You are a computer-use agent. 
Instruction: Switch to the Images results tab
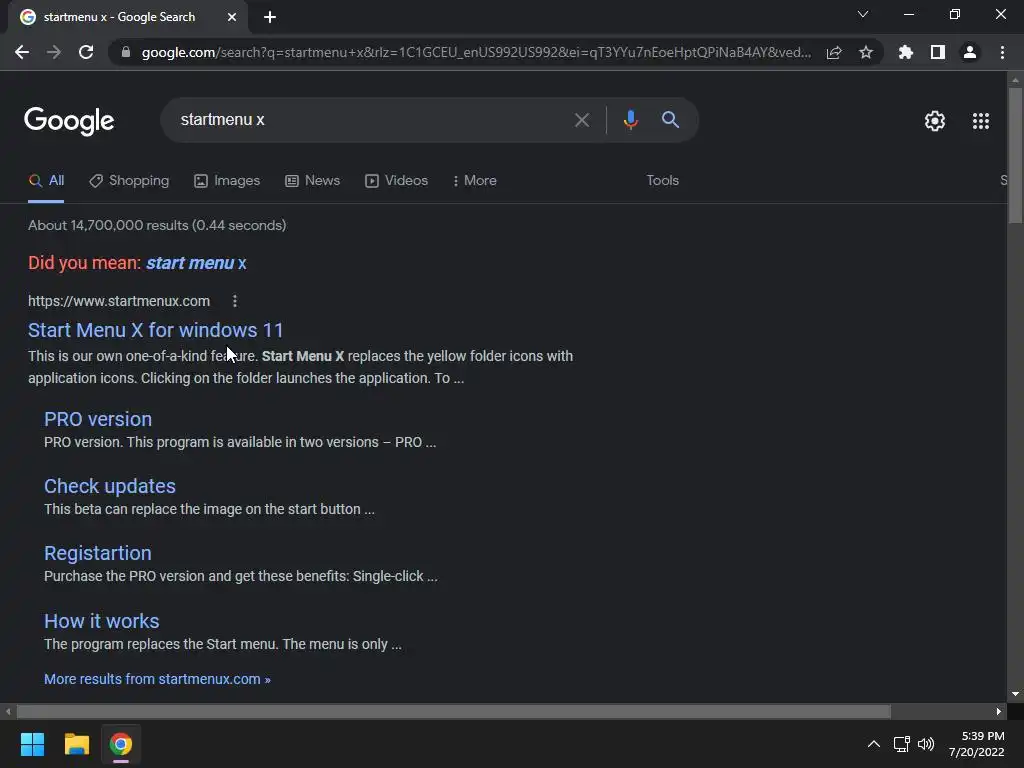click(x=227, y=181)
